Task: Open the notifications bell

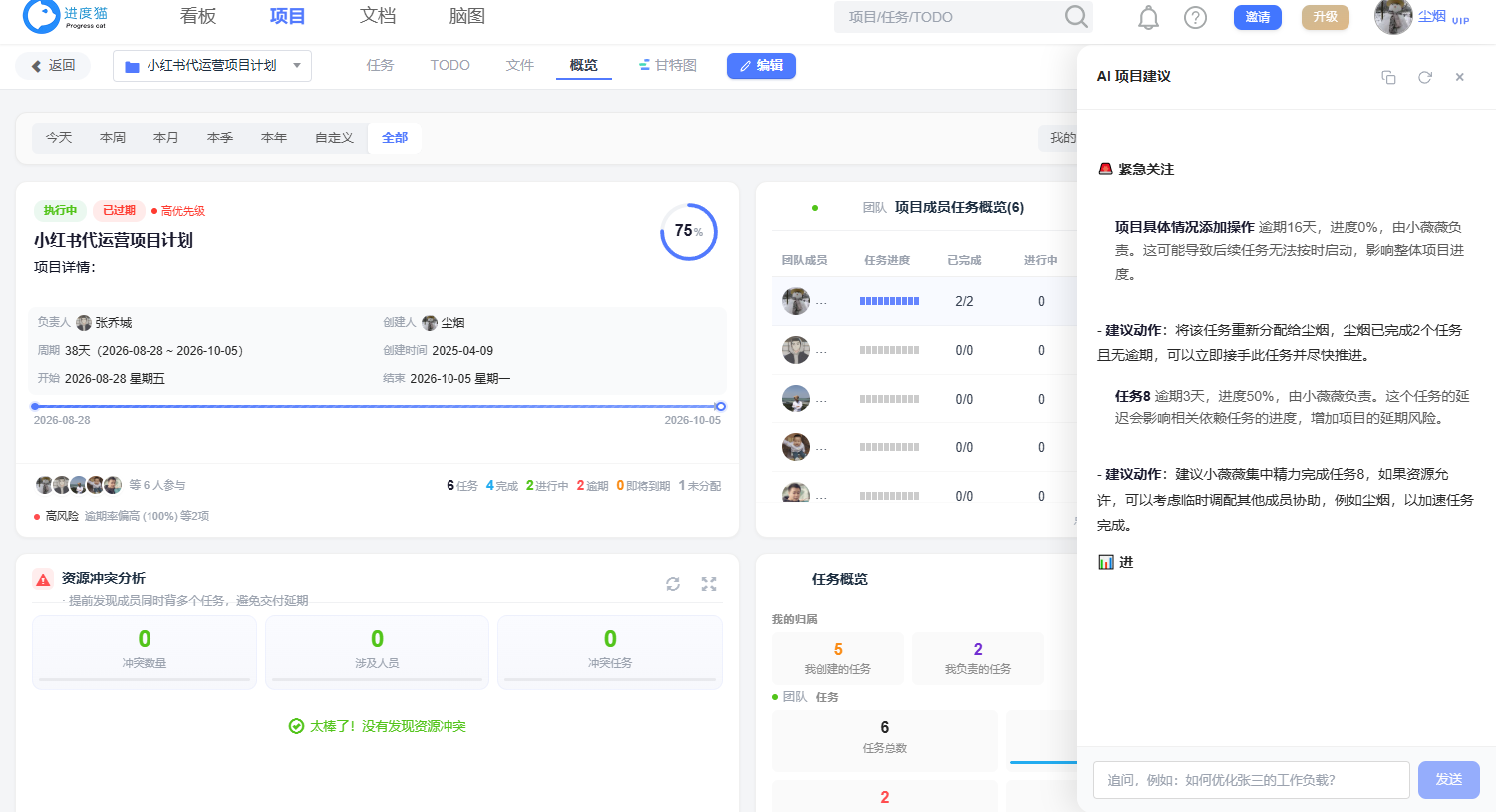Action: pyautogui.click(x=1149, y=18)
